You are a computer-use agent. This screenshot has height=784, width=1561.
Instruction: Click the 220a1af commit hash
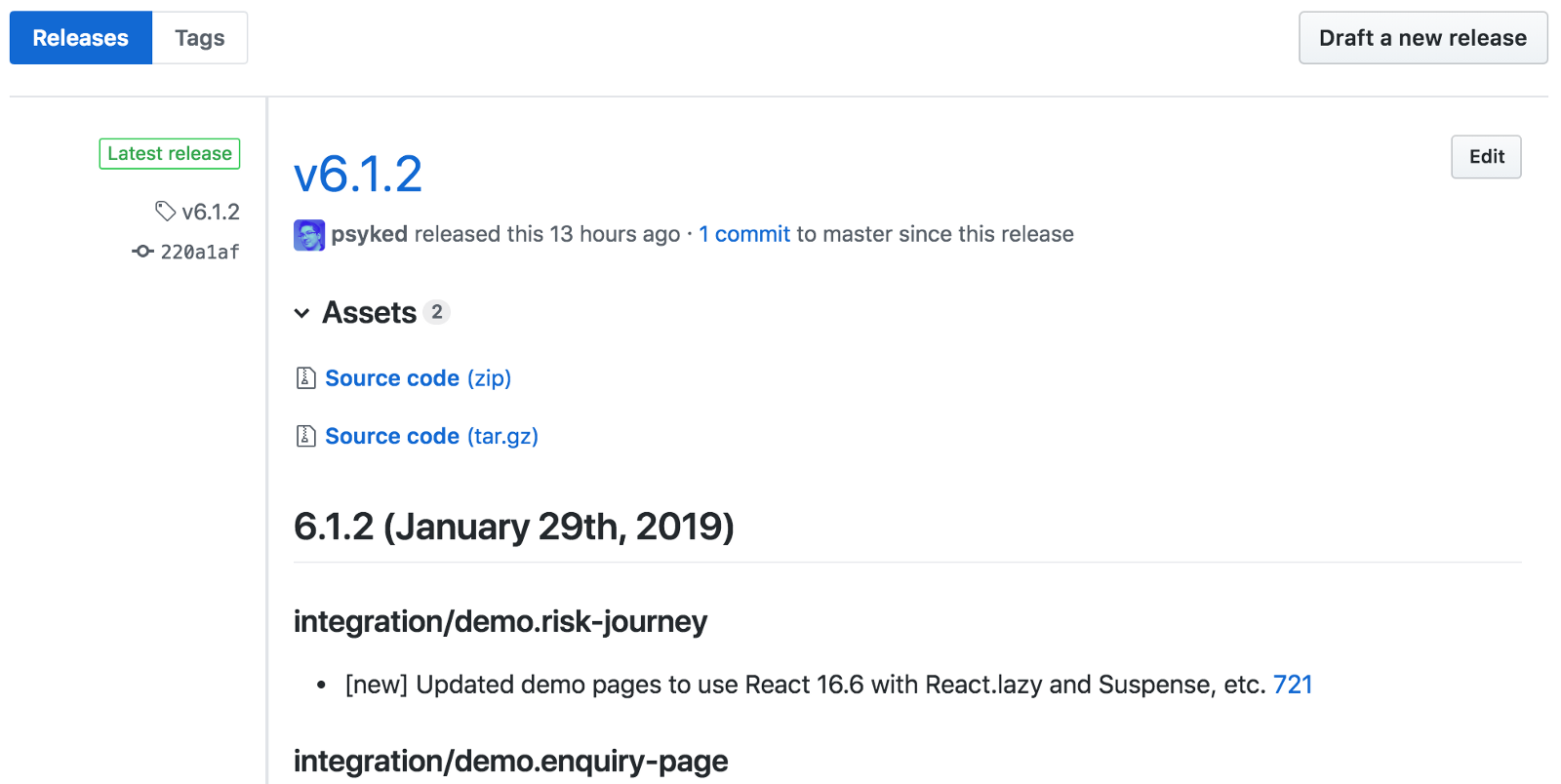200,252
